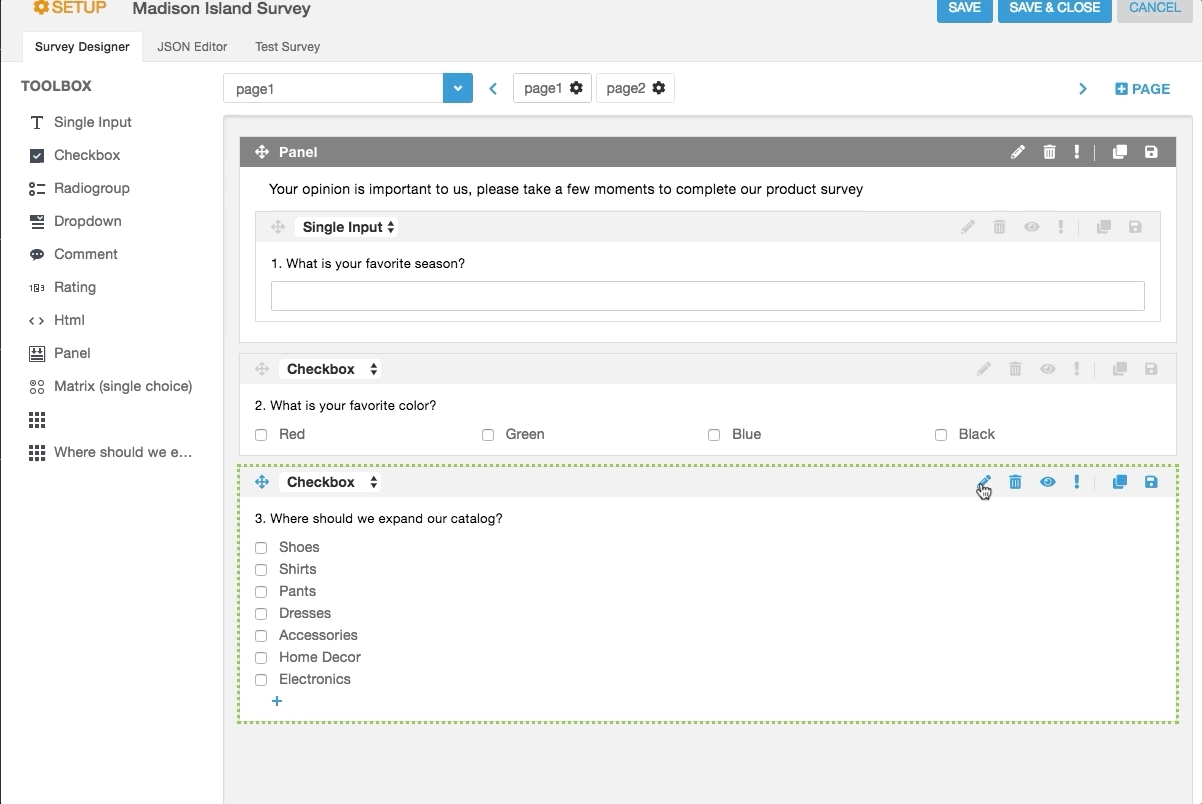Mark the favorite color question required

pyautogui.click(x=1077, y=369)
